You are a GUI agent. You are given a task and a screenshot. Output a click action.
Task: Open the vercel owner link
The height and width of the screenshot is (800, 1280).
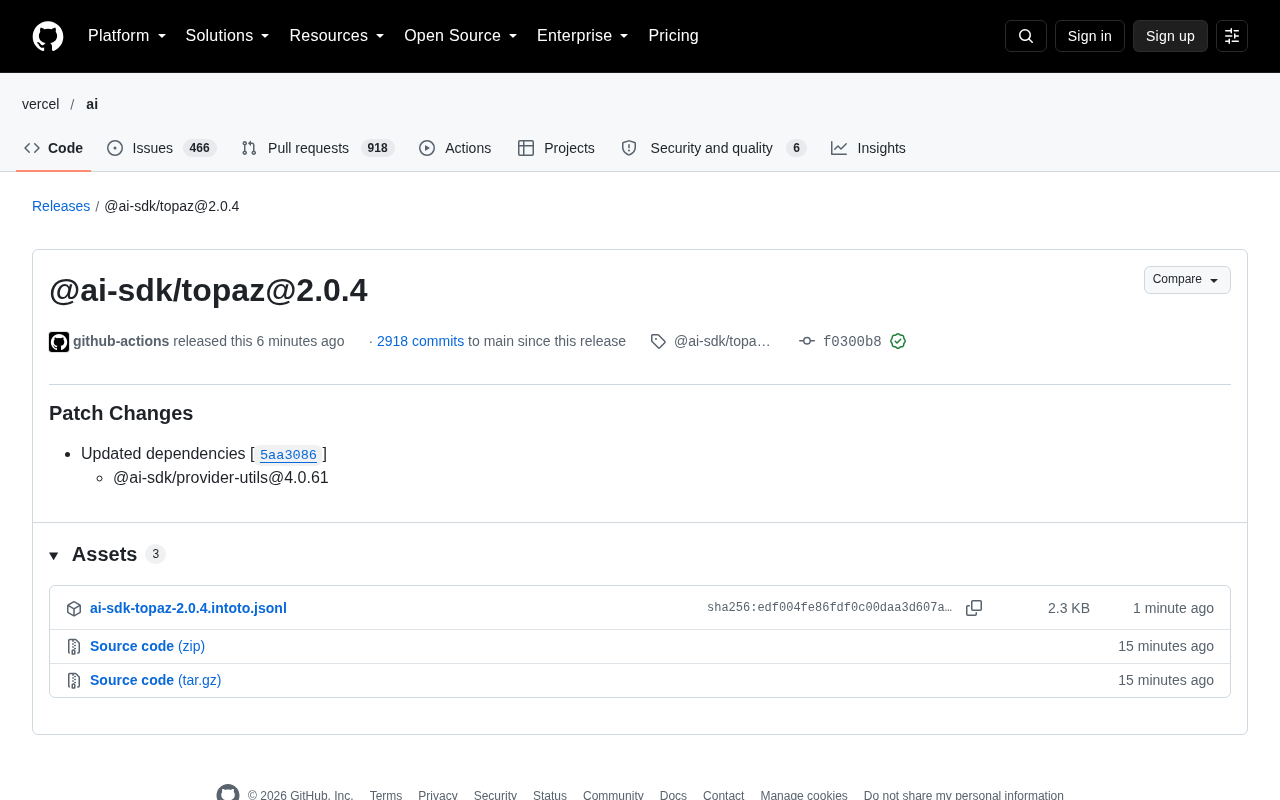[x=41, y=104]
